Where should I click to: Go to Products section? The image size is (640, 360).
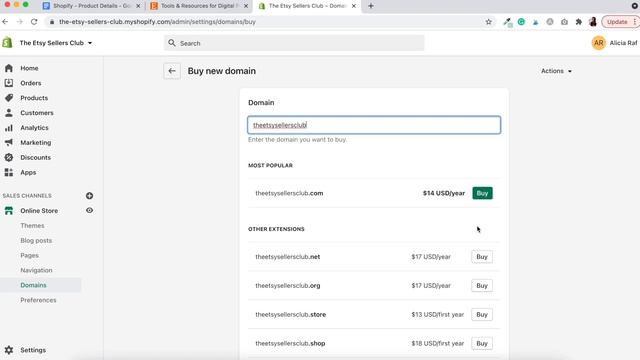(34, 98)
